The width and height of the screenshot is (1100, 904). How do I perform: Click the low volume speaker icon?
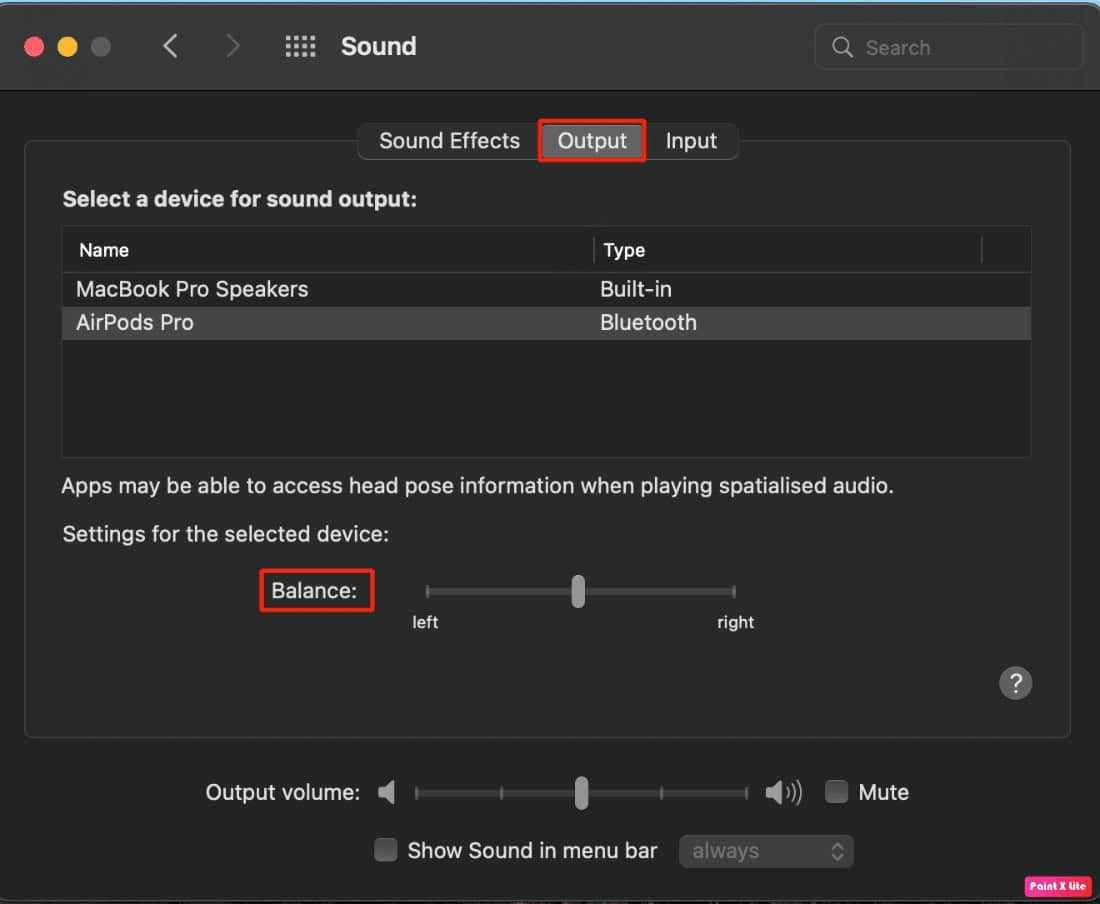[x=387, y=792]
